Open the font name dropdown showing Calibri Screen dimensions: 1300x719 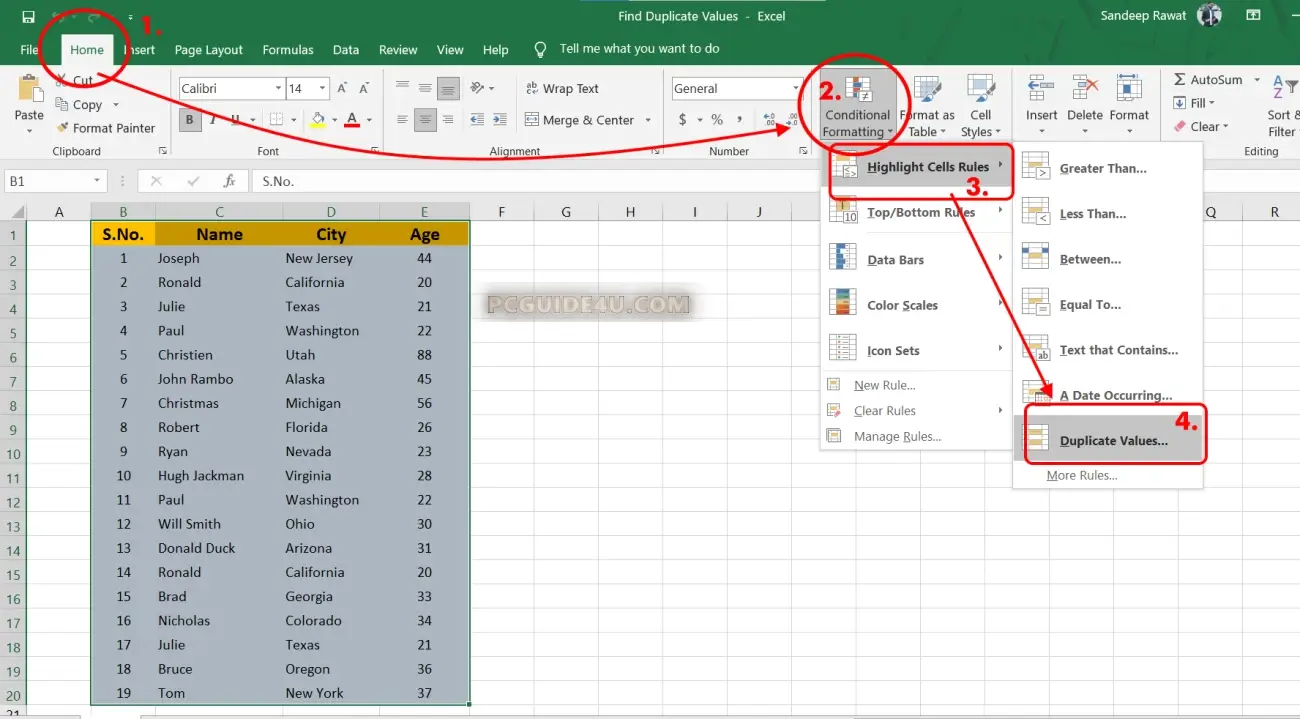[278, 89]
